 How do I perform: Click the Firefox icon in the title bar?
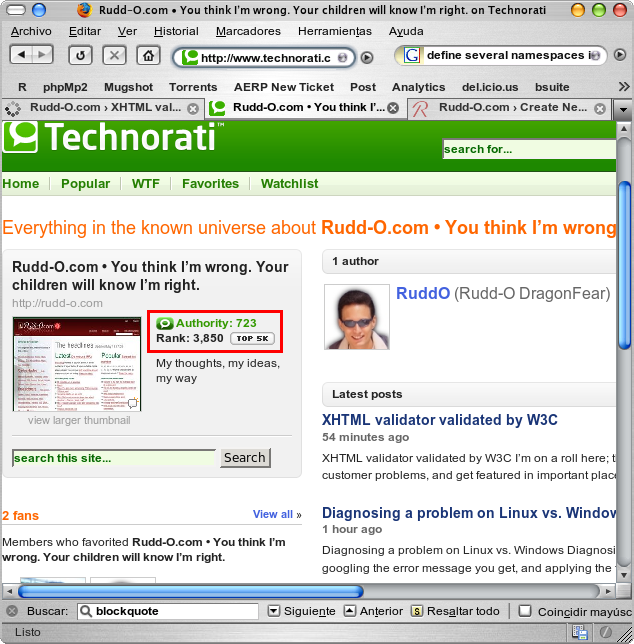click(x=84, y=10)
